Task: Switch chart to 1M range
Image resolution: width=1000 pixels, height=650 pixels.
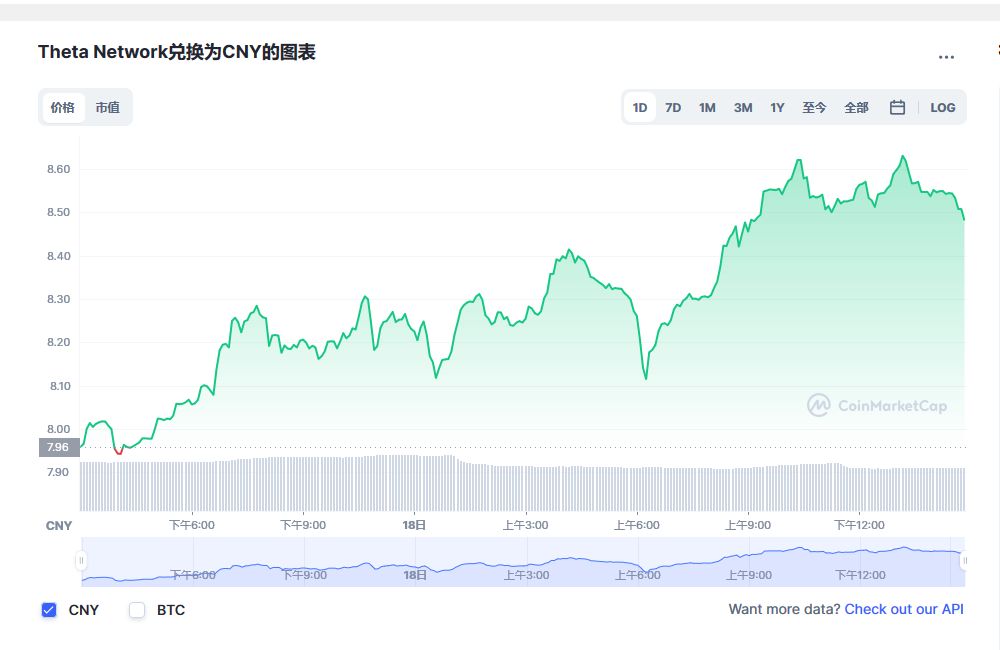Action: [707, 108]
